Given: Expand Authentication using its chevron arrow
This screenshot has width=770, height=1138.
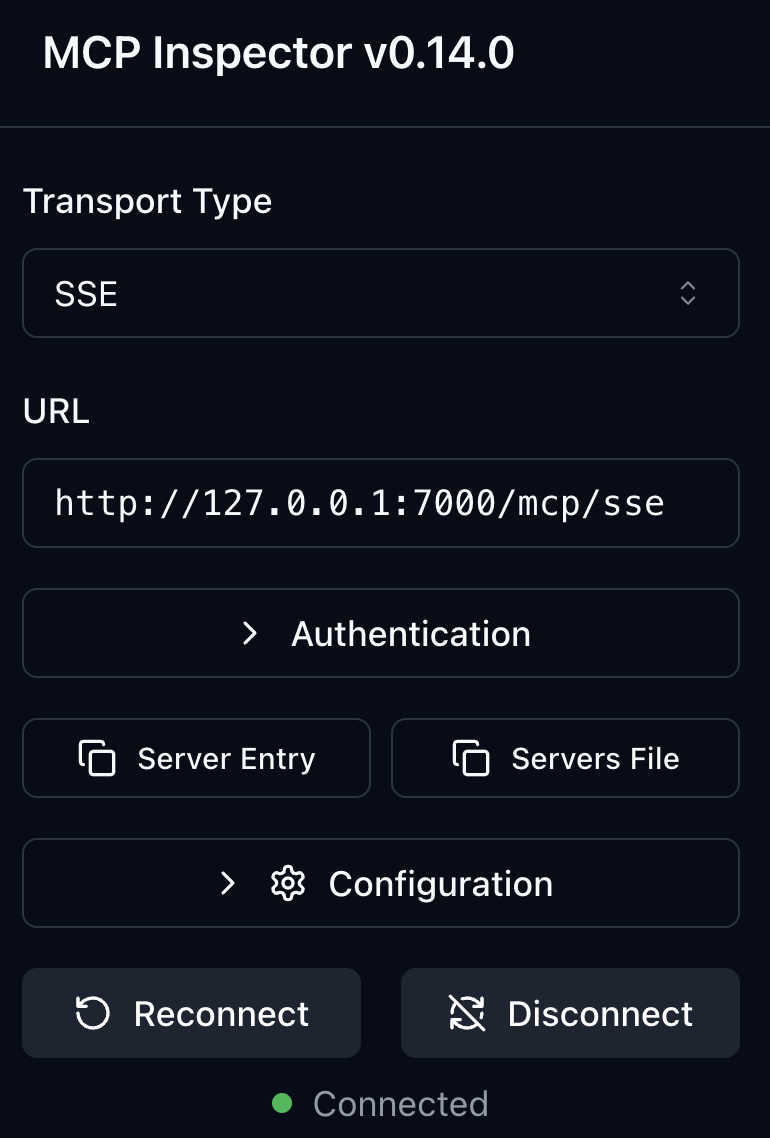Looking at the screenshot, I should (250, 634).
